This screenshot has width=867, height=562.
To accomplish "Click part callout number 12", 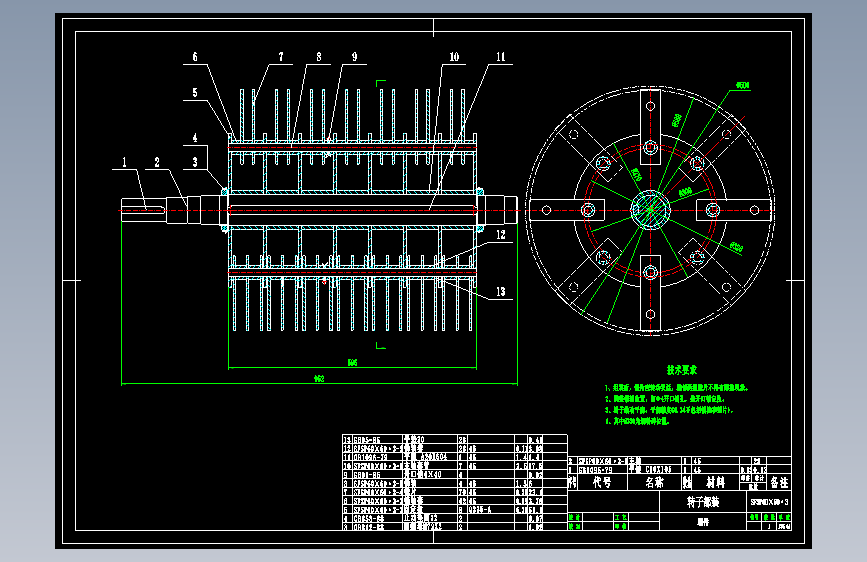I will pos(500,235).
